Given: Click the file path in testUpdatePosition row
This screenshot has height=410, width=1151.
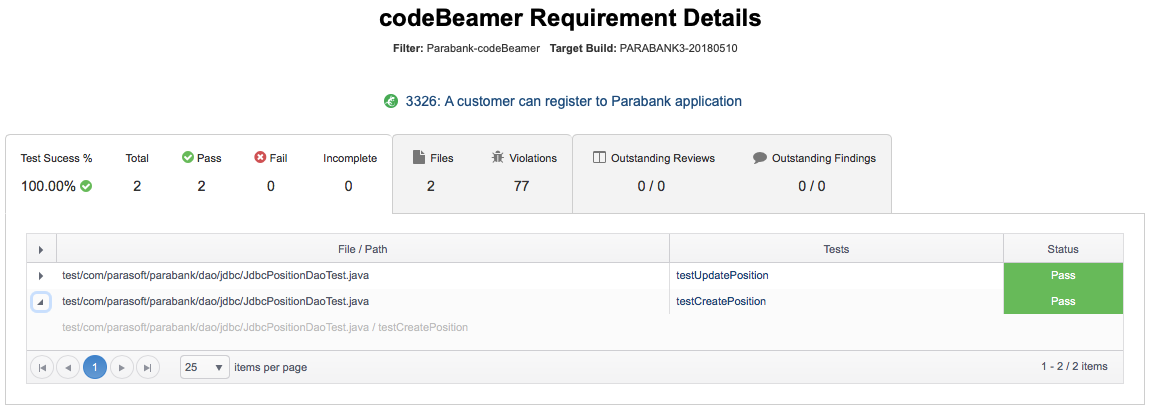Looking at the screenshot, I should click(x=215, y=276).
